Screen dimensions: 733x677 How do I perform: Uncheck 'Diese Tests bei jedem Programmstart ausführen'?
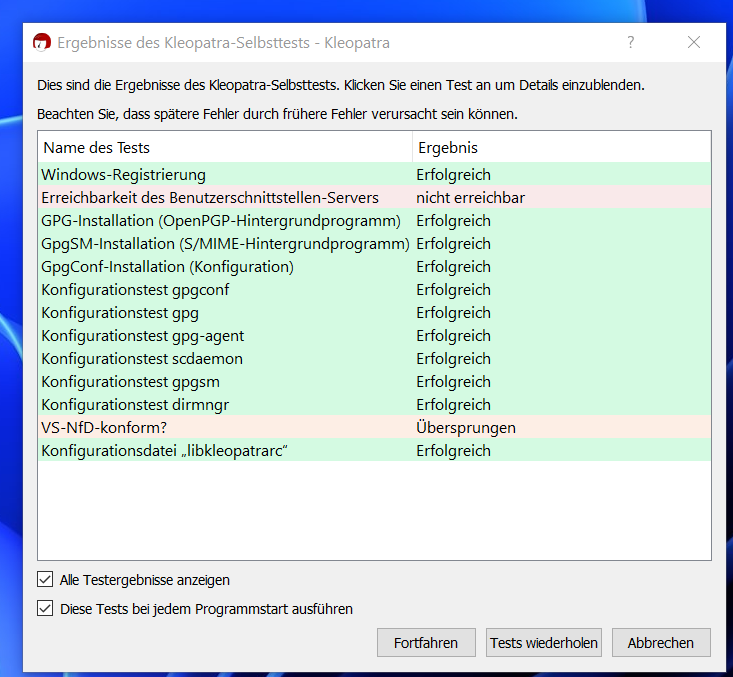click(45, 609)
